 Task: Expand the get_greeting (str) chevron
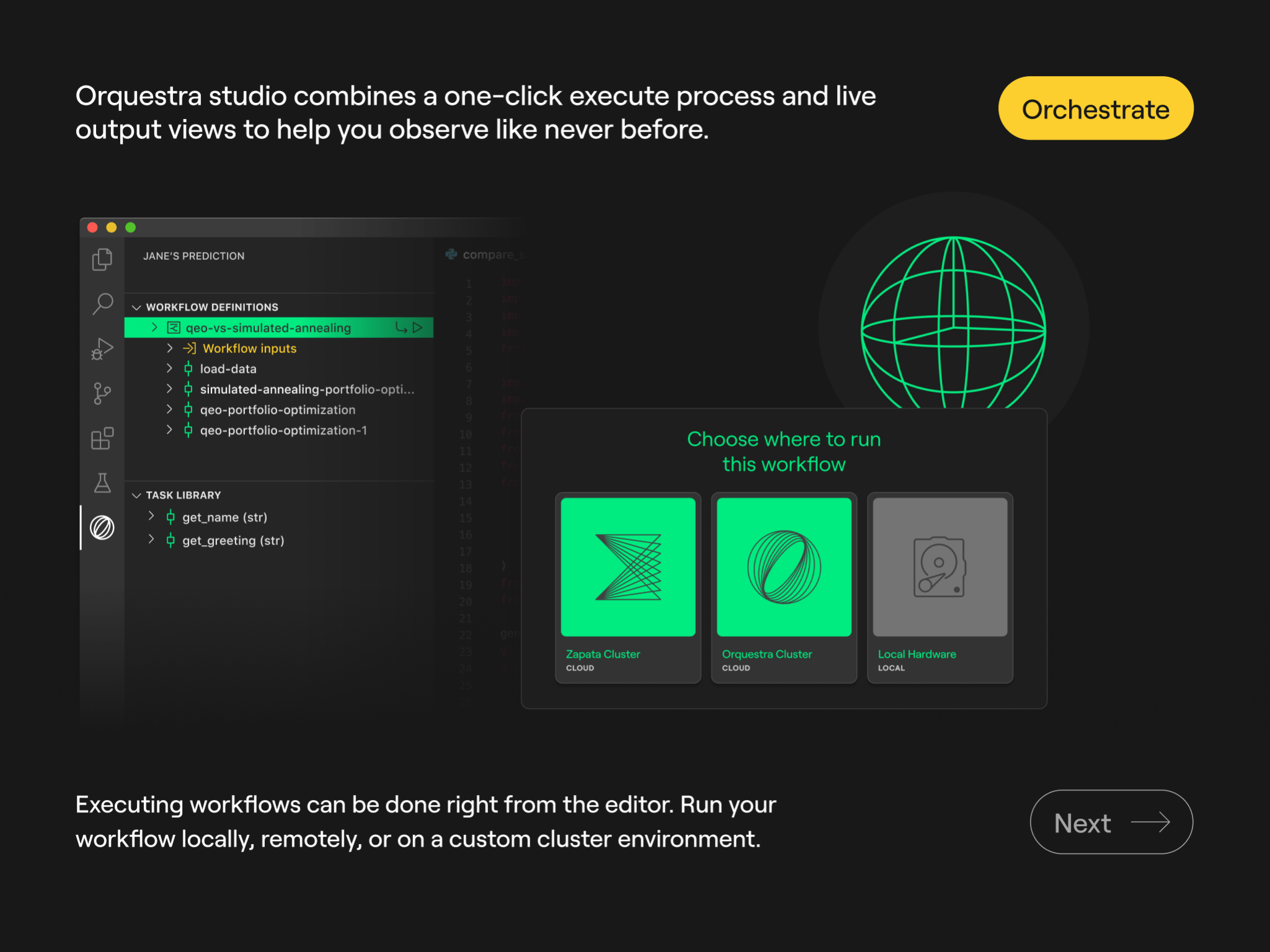point(151,540)
